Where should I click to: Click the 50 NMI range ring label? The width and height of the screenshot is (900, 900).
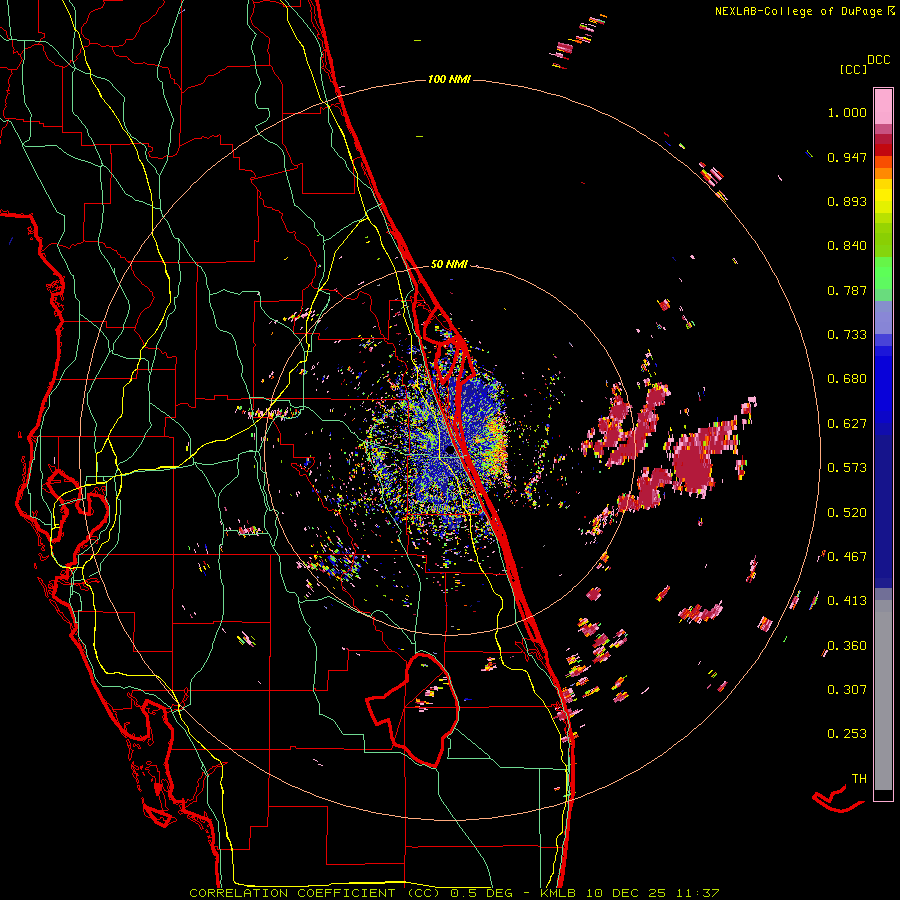point(449,265)
